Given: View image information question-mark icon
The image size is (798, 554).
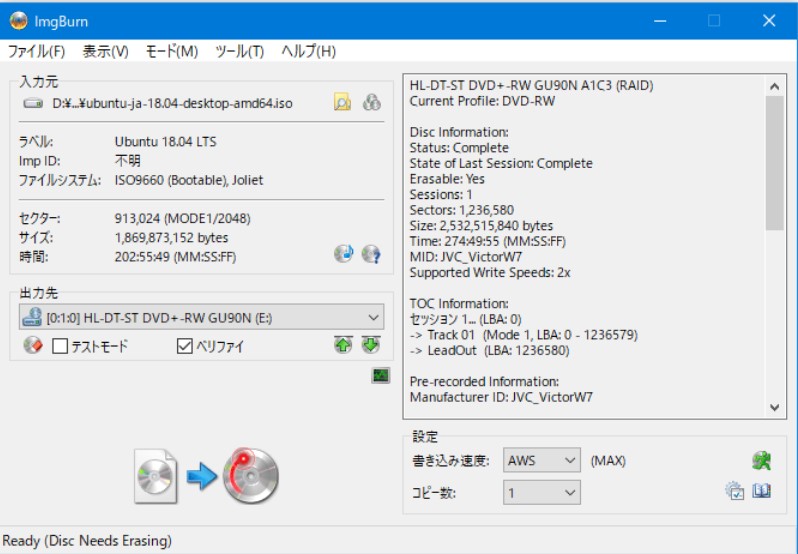Looking at the screenshot, I should click(x=371, y=253).
